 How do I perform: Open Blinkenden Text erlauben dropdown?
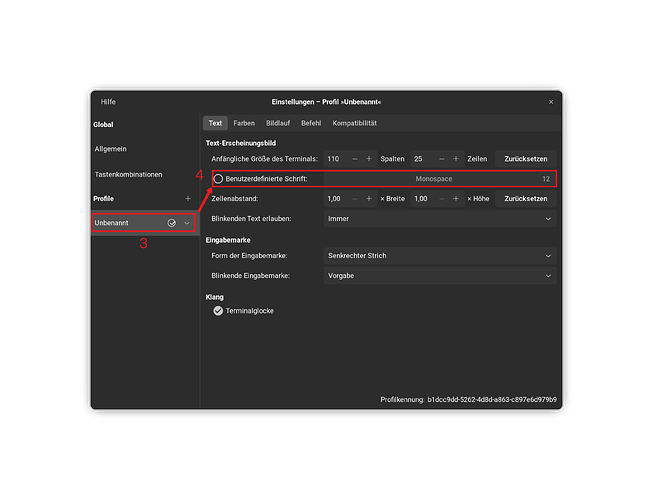point(440,219)
